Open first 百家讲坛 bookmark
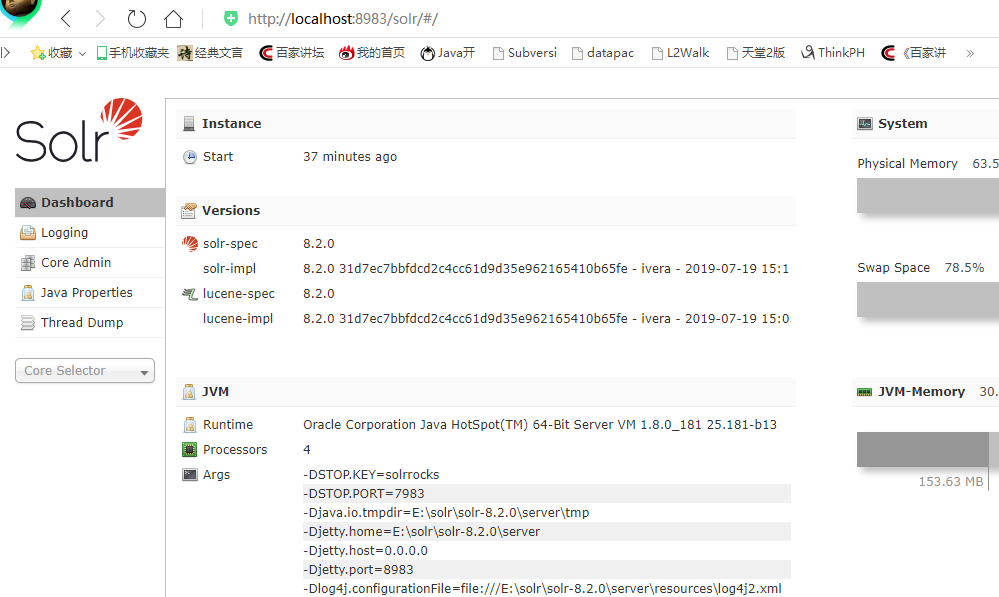The height and width of the screenshot is (597, 999). [292, 53]
